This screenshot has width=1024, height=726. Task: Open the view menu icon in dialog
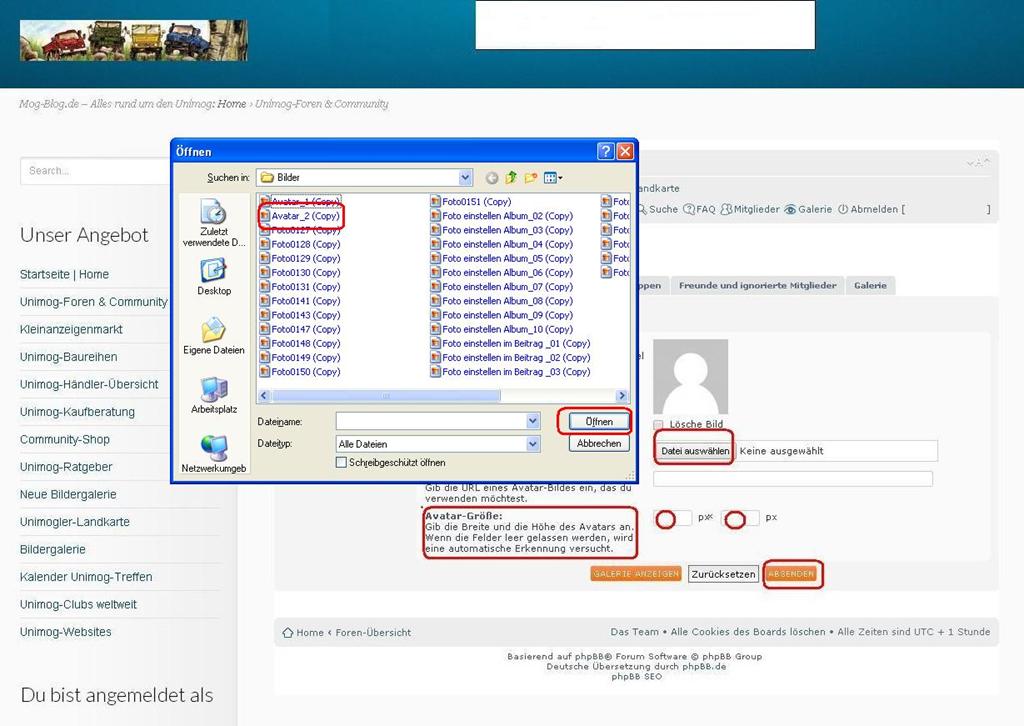coord(553,178)
